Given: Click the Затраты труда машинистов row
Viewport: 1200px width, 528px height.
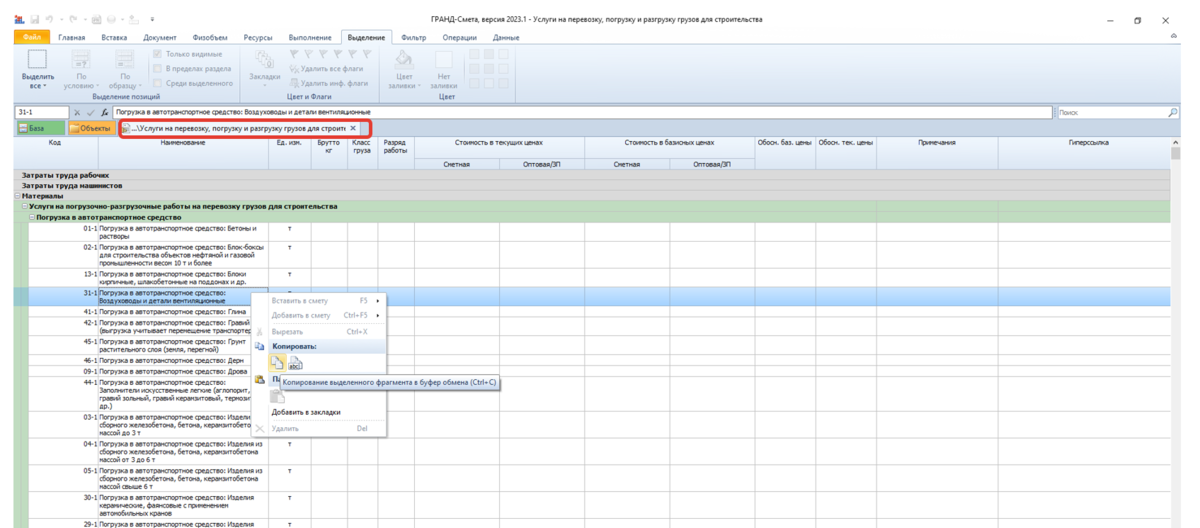Looking at the screenshot, I should 592,185.
